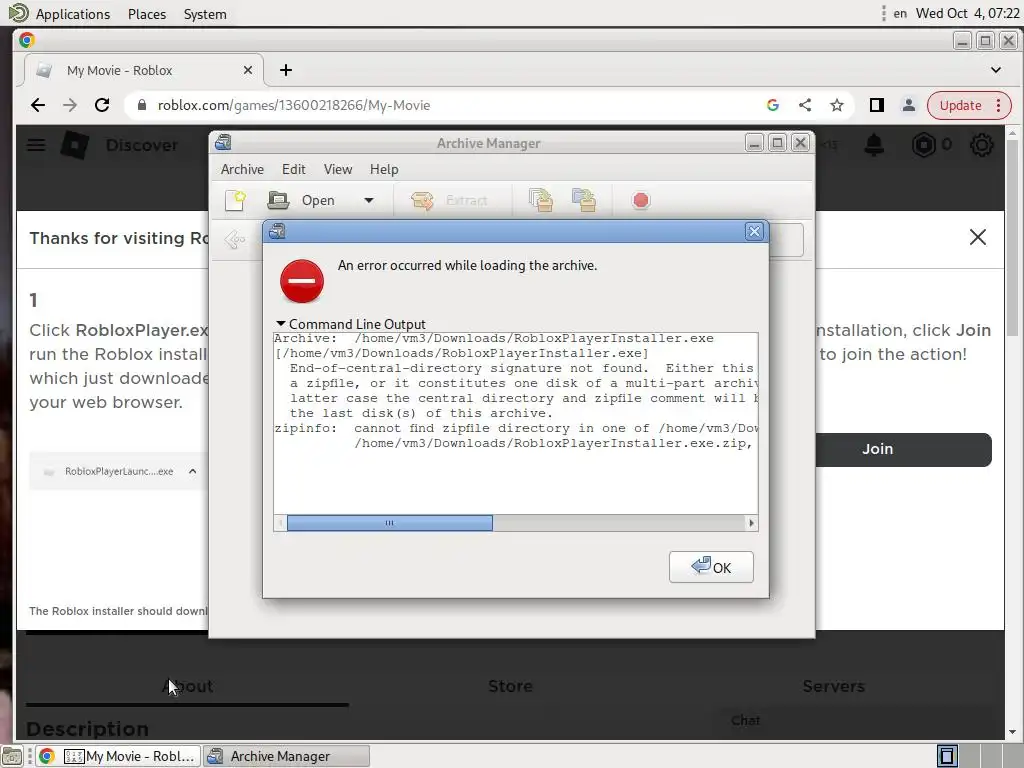
Task: Open the Help menu in Archive Manager
Action: [384, 169]
